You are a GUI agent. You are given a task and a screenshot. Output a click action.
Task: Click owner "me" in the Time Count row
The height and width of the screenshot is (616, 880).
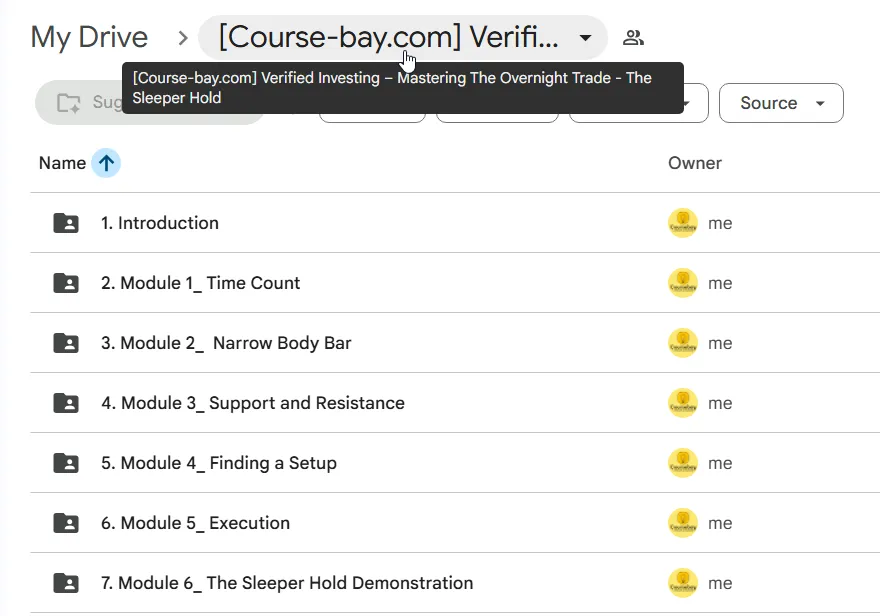click(x=720, y=283)
